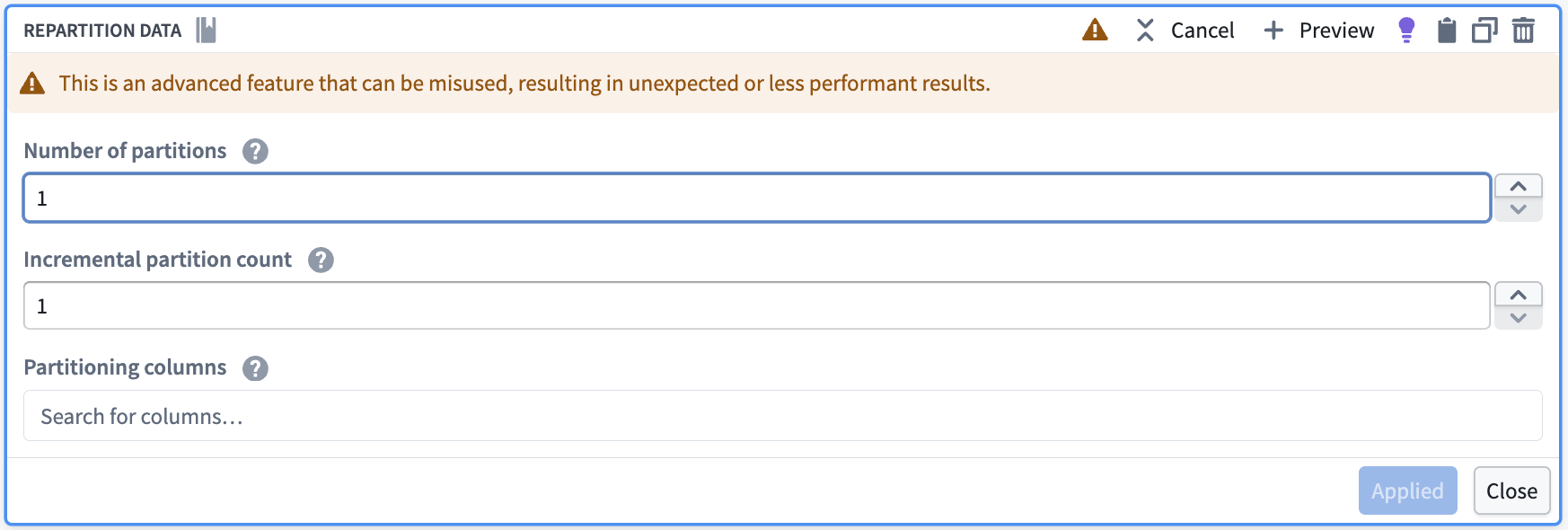Decrease Number of partitions with down chevron
Image resolution: width=1568 pixels, height=530 pixels.
point(1519,210)
